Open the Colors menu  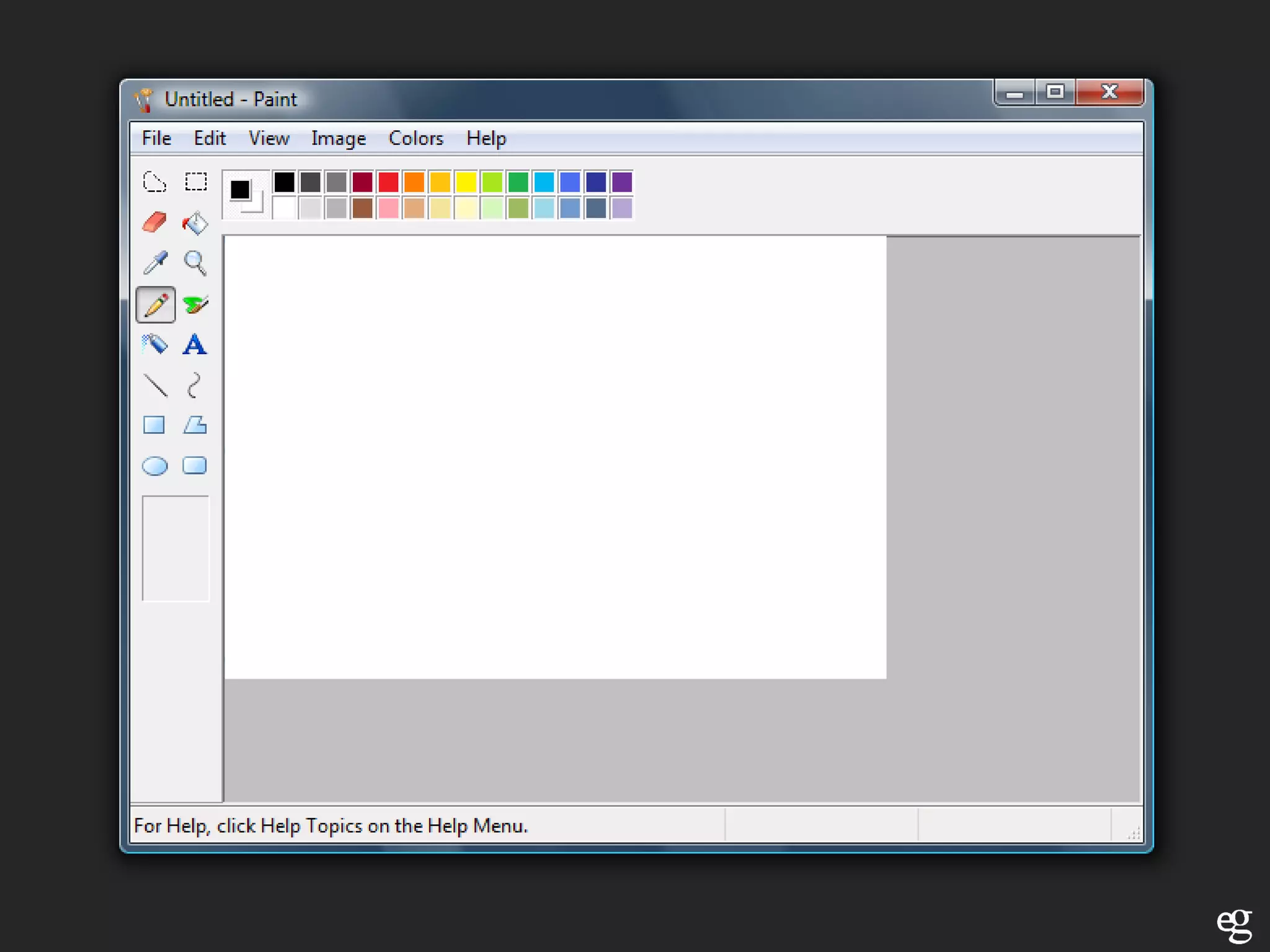415,138
